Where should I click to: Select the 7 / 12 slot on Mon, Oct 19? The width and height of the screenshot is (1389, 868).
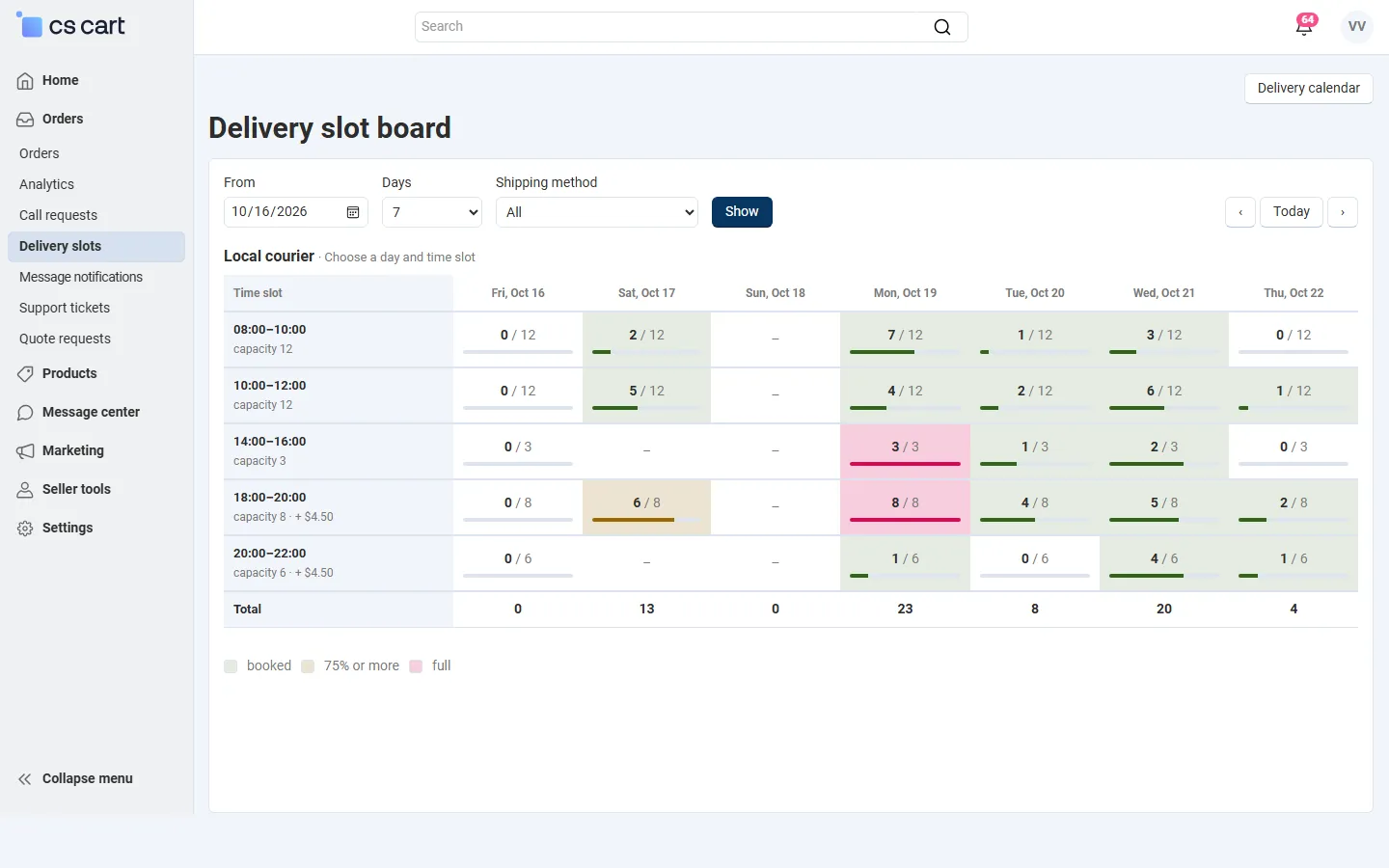pos(905,339)
